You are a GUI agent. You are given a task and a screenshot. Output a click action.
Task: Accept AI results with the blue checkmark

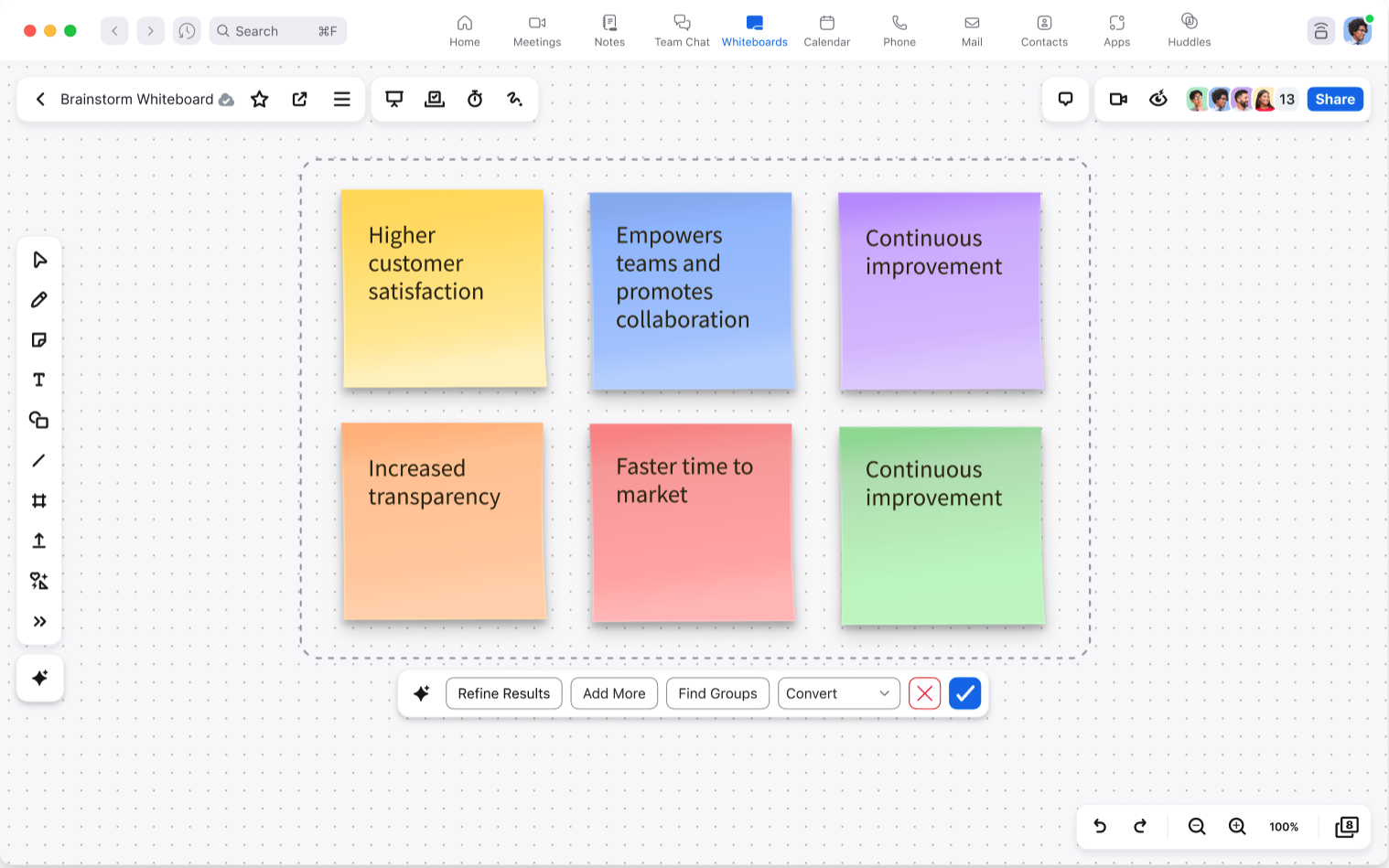click(964, 693)
